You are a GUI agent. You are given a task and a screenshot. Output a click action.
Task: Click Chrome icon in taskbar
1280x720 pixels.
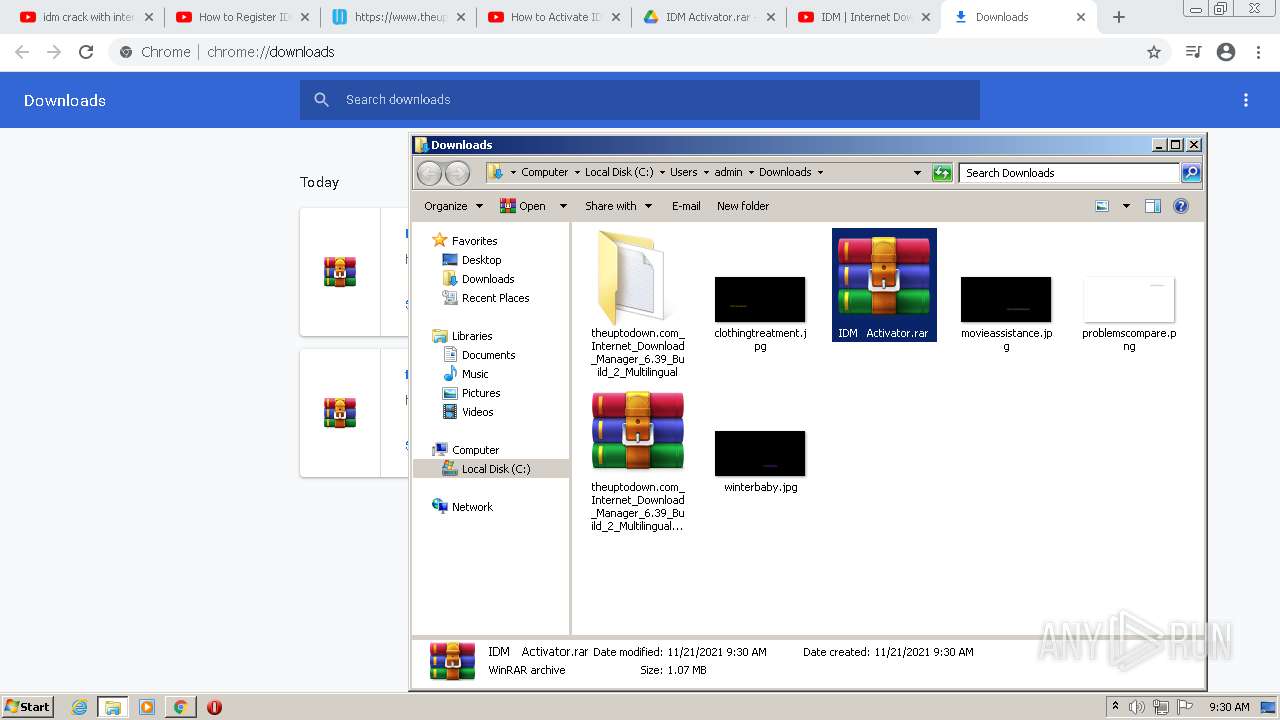coord(180,707)
